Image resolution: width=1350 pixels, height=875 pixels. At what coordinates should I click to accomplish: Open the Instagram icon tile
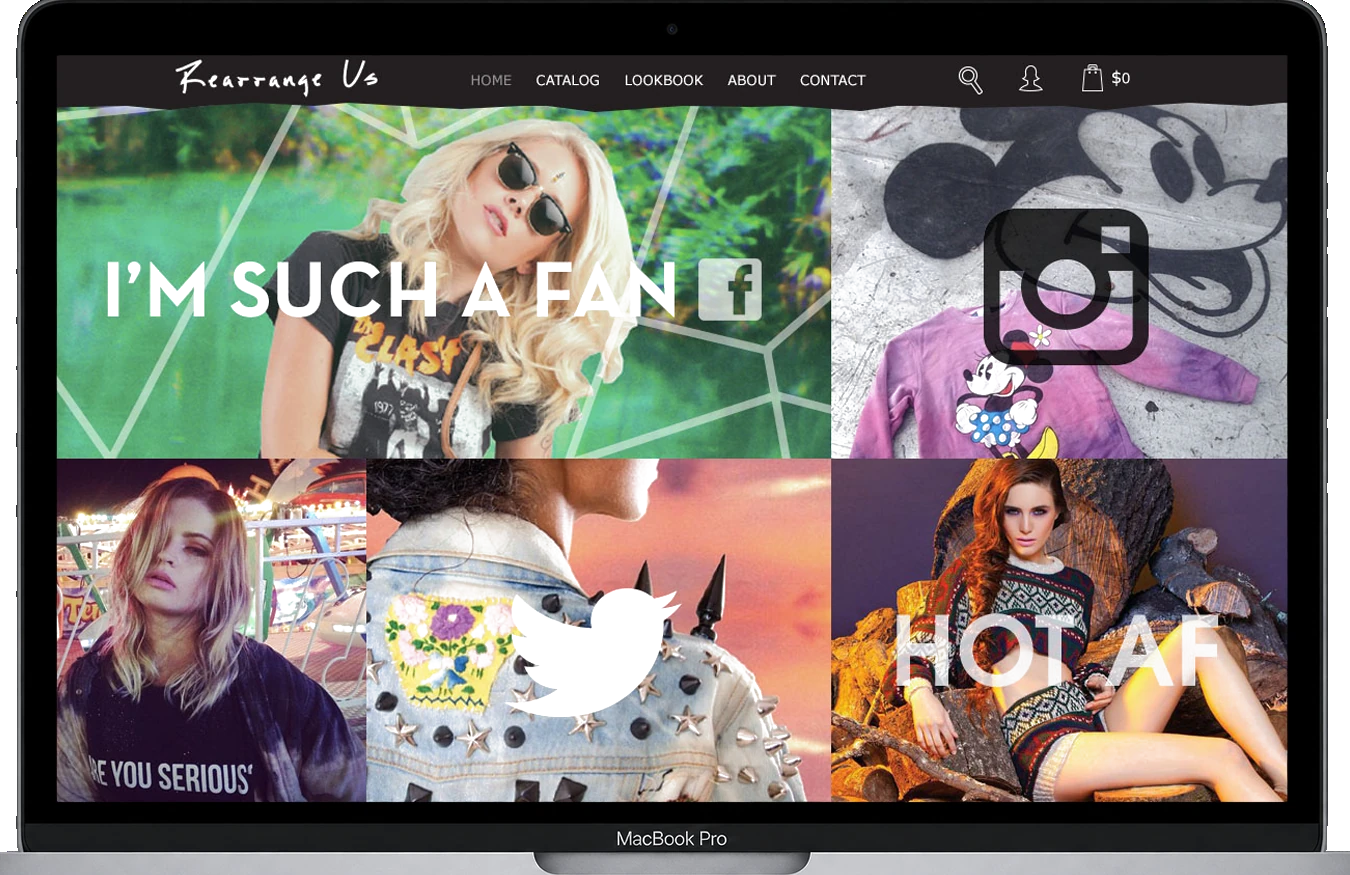(x=1066, y=286)
